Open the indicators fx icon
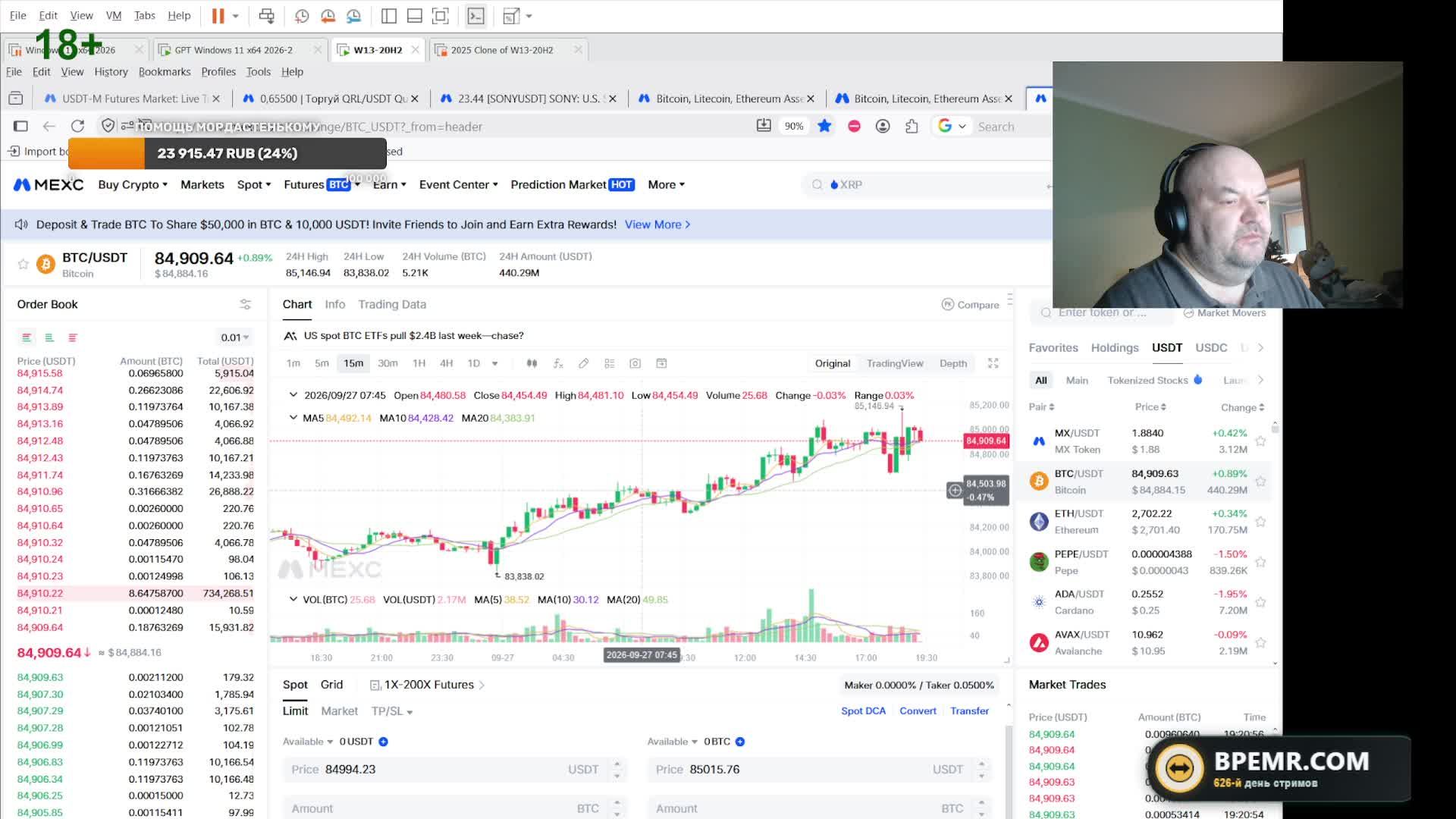 point(557,363)
